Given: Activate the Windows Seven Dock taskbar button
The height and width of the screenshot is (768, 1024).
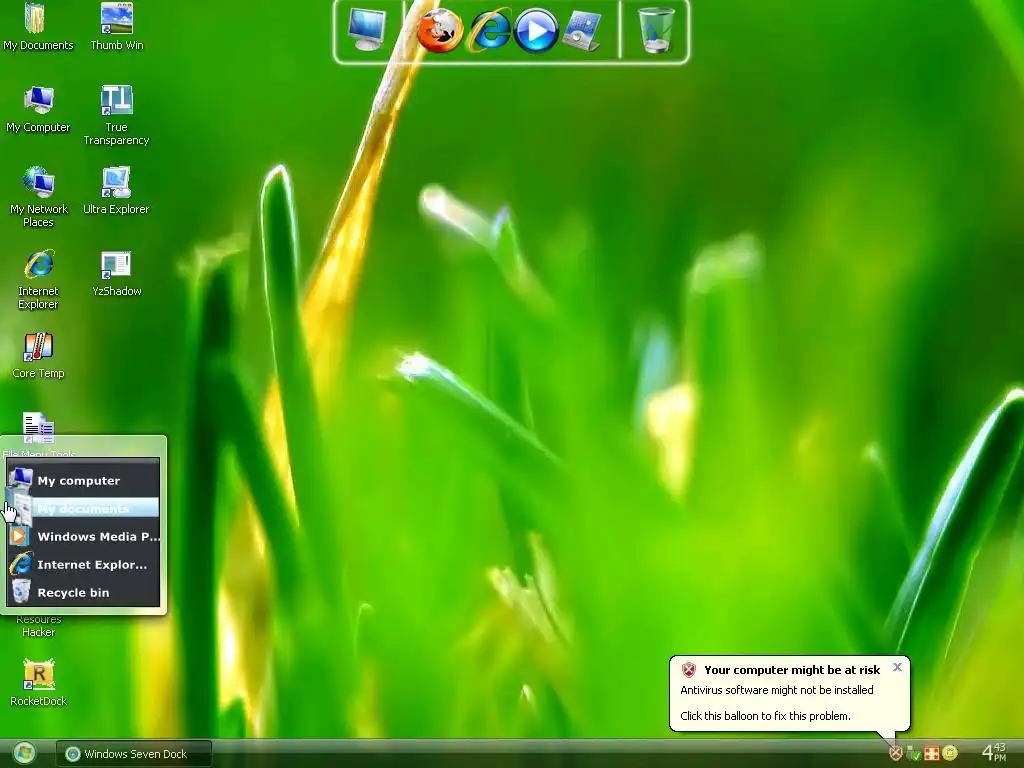Looking at the screenshot, I should pos(134,754).
